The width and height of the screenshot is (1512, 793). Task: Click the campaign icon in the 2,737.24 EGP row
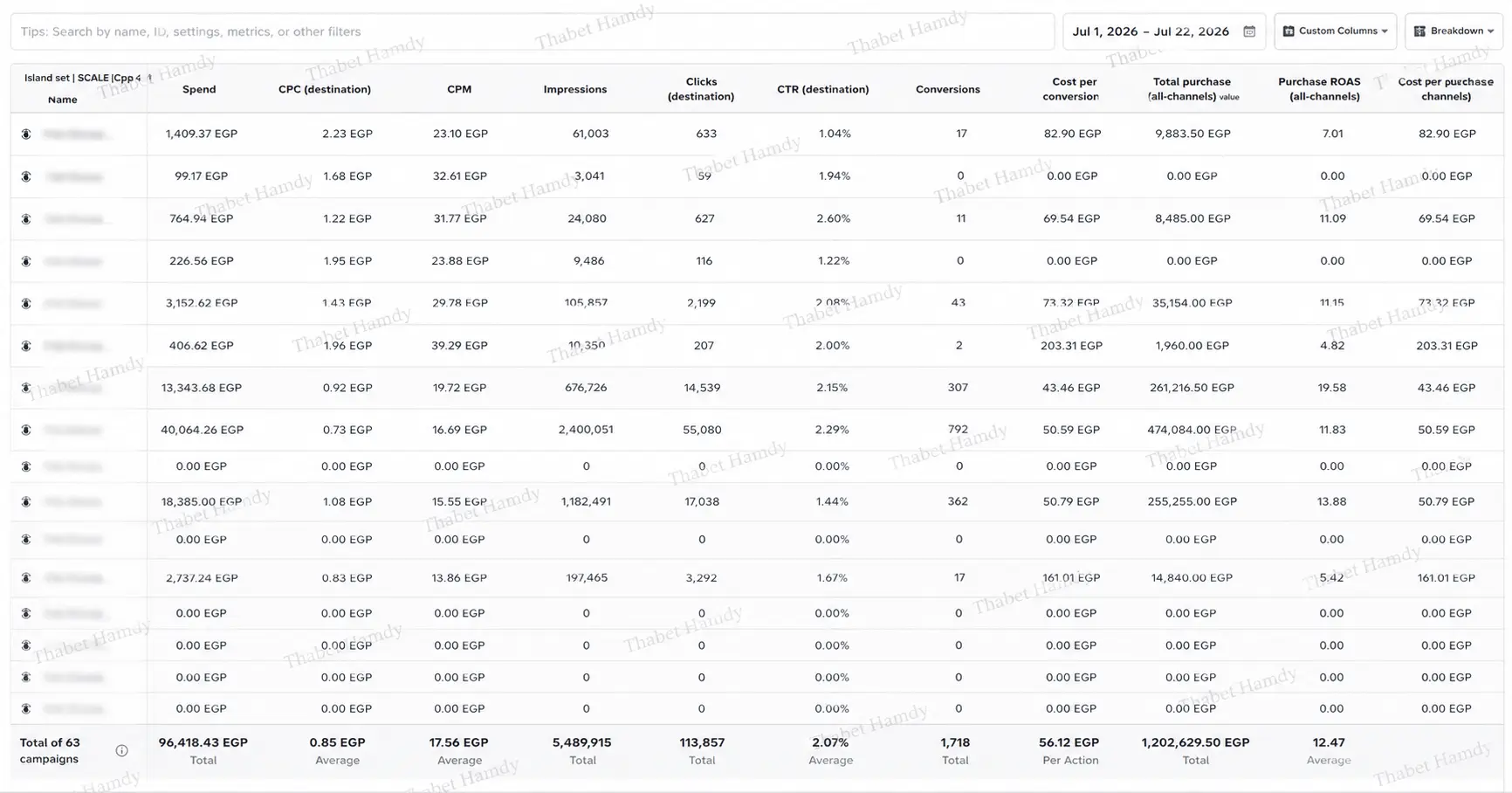click(26, 578)
